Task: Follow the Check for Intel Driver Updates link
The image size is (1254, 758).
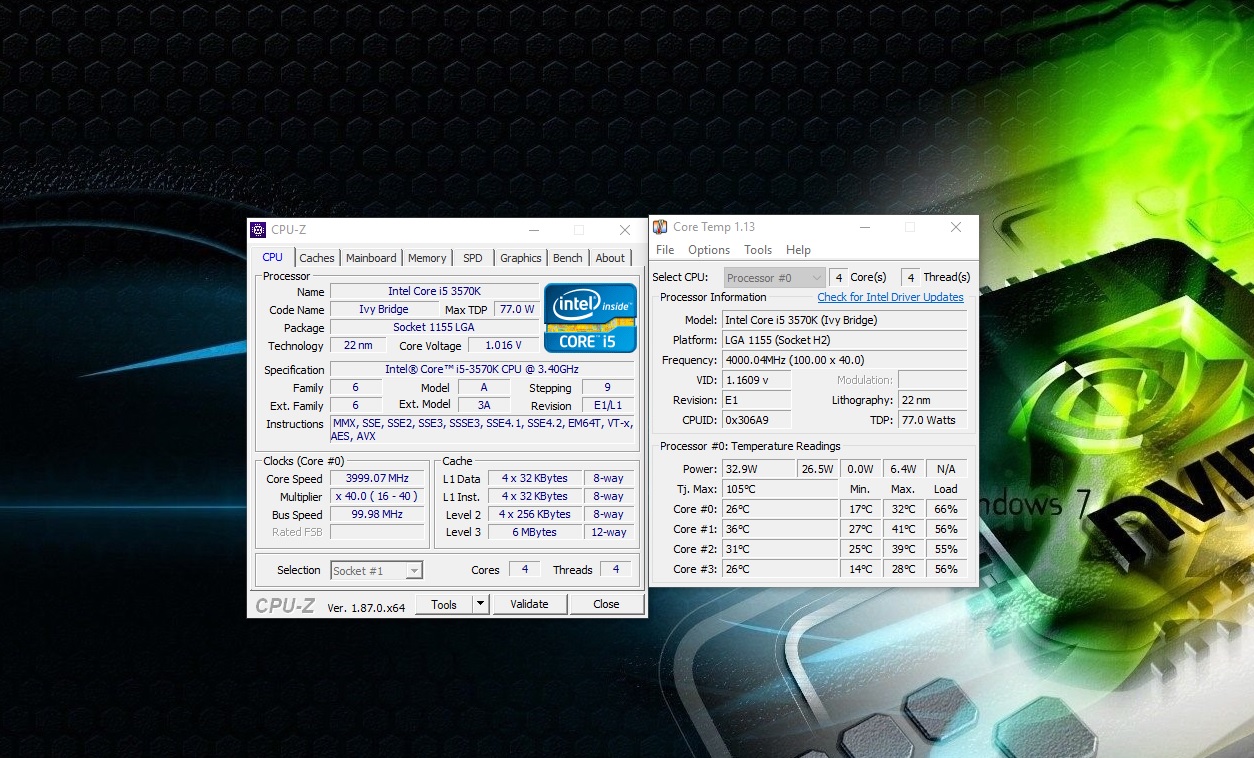Action: 890,297
